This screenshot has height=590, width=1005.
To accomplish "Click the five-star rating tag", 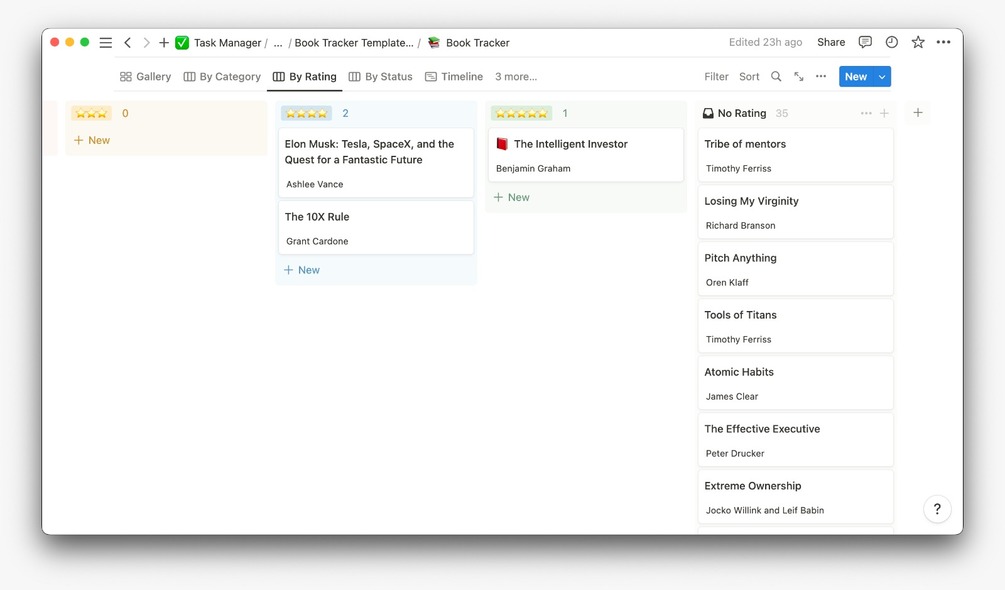I will click(522, 113).
